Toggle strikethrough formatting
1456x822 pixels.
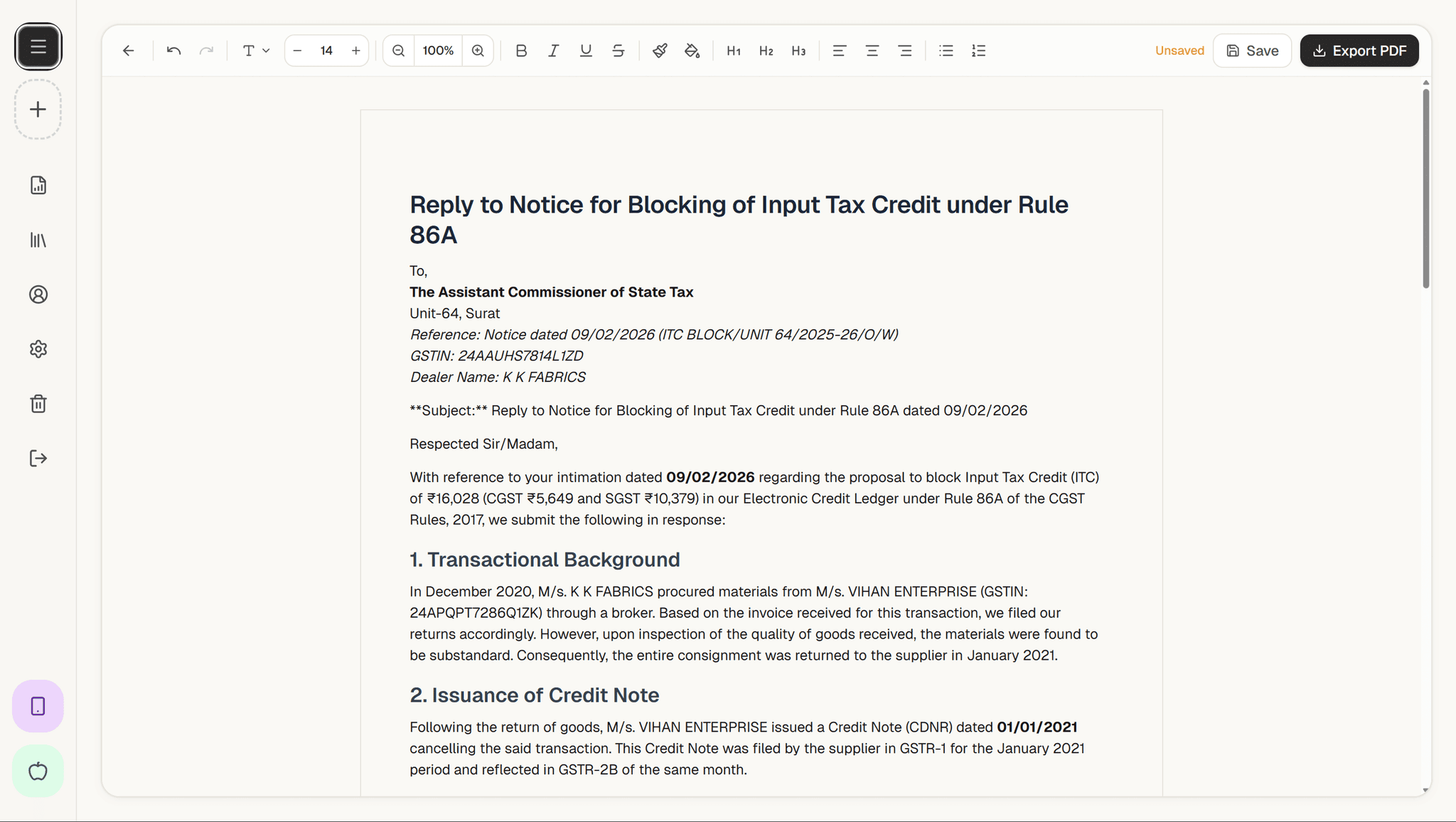pyautogui.click(x=619, y=50)
